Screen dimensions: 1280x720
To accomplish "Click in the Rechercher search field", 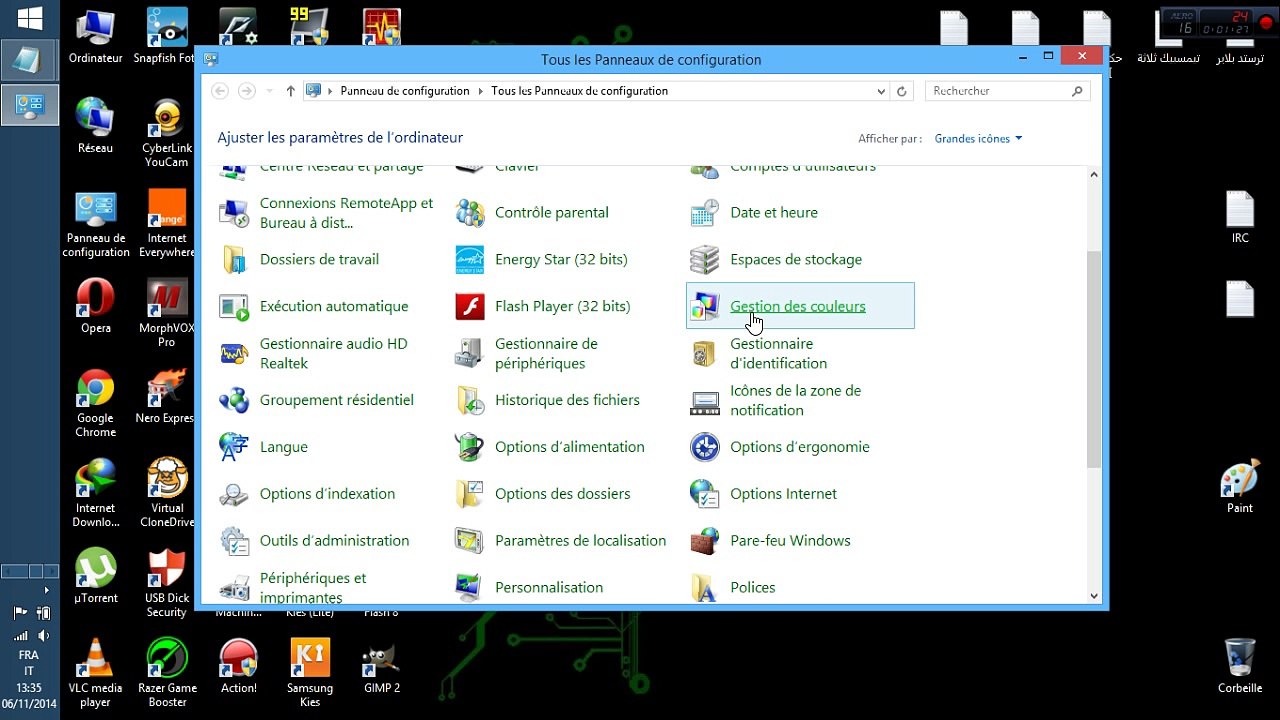I will [x=1007, y=91].
